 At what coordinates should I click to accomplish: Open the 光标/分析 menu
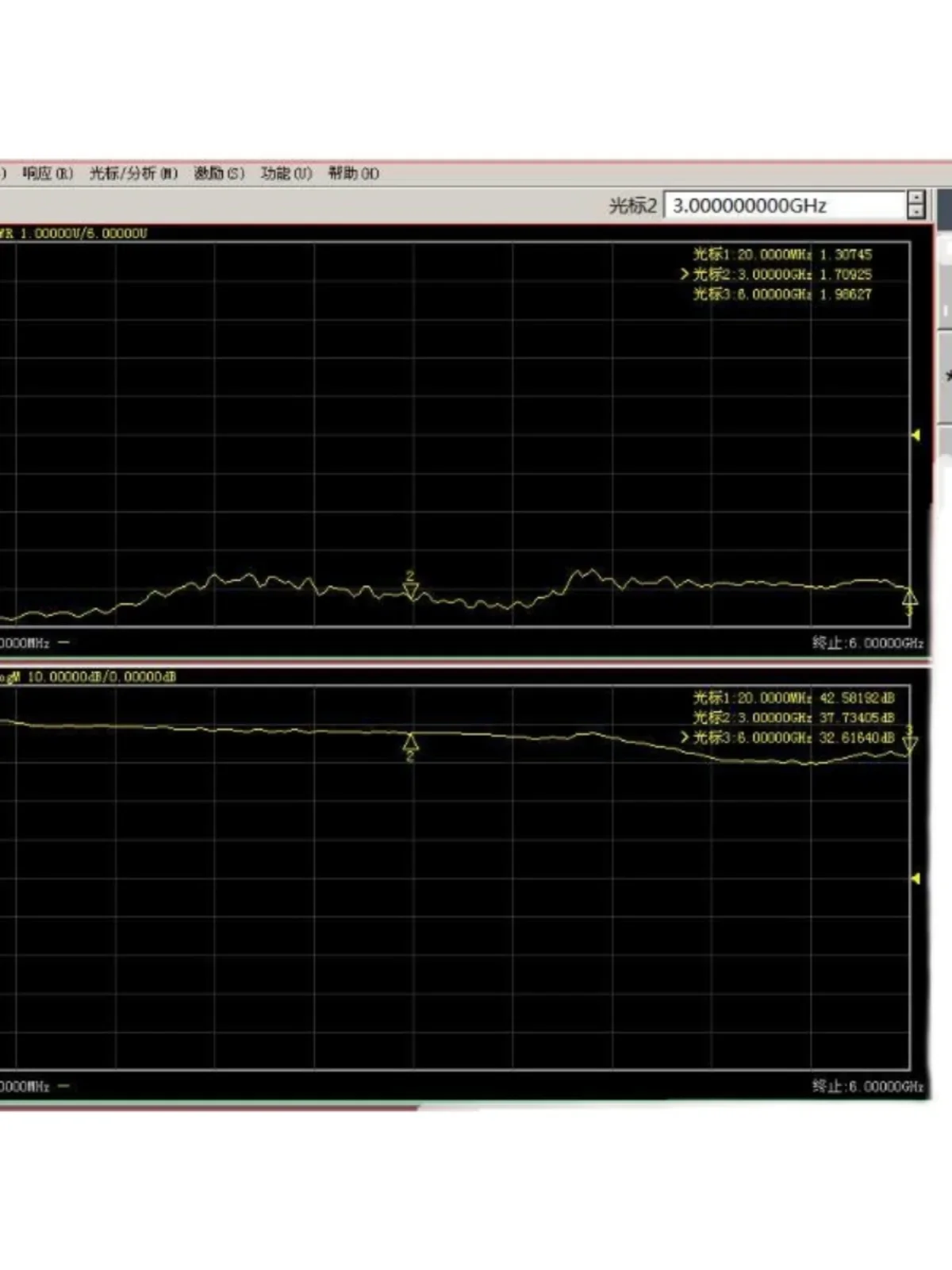click(x=133, y=173)
